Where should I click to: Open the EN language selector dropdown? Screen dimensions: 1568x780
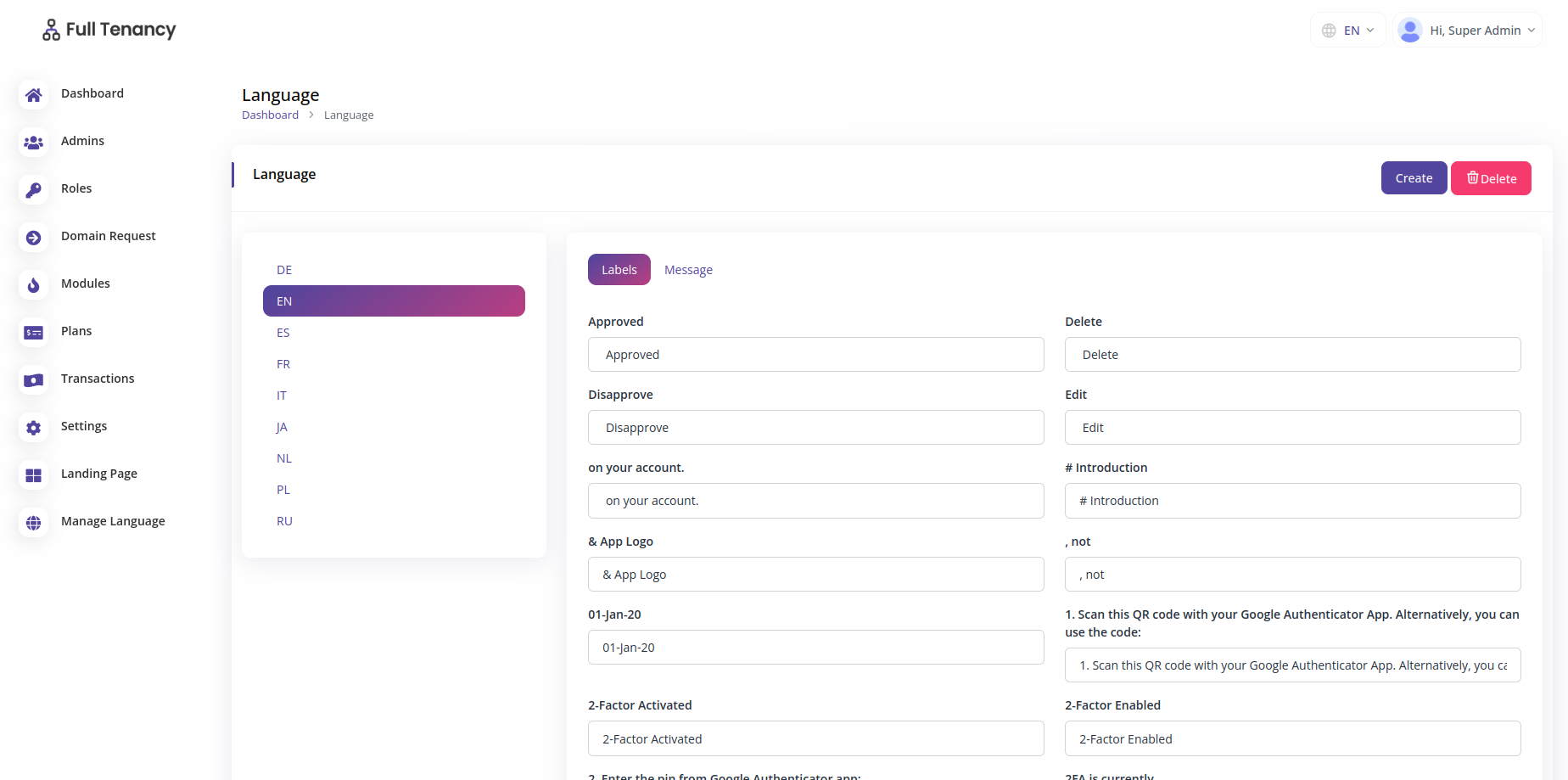tap(1348, 29)
